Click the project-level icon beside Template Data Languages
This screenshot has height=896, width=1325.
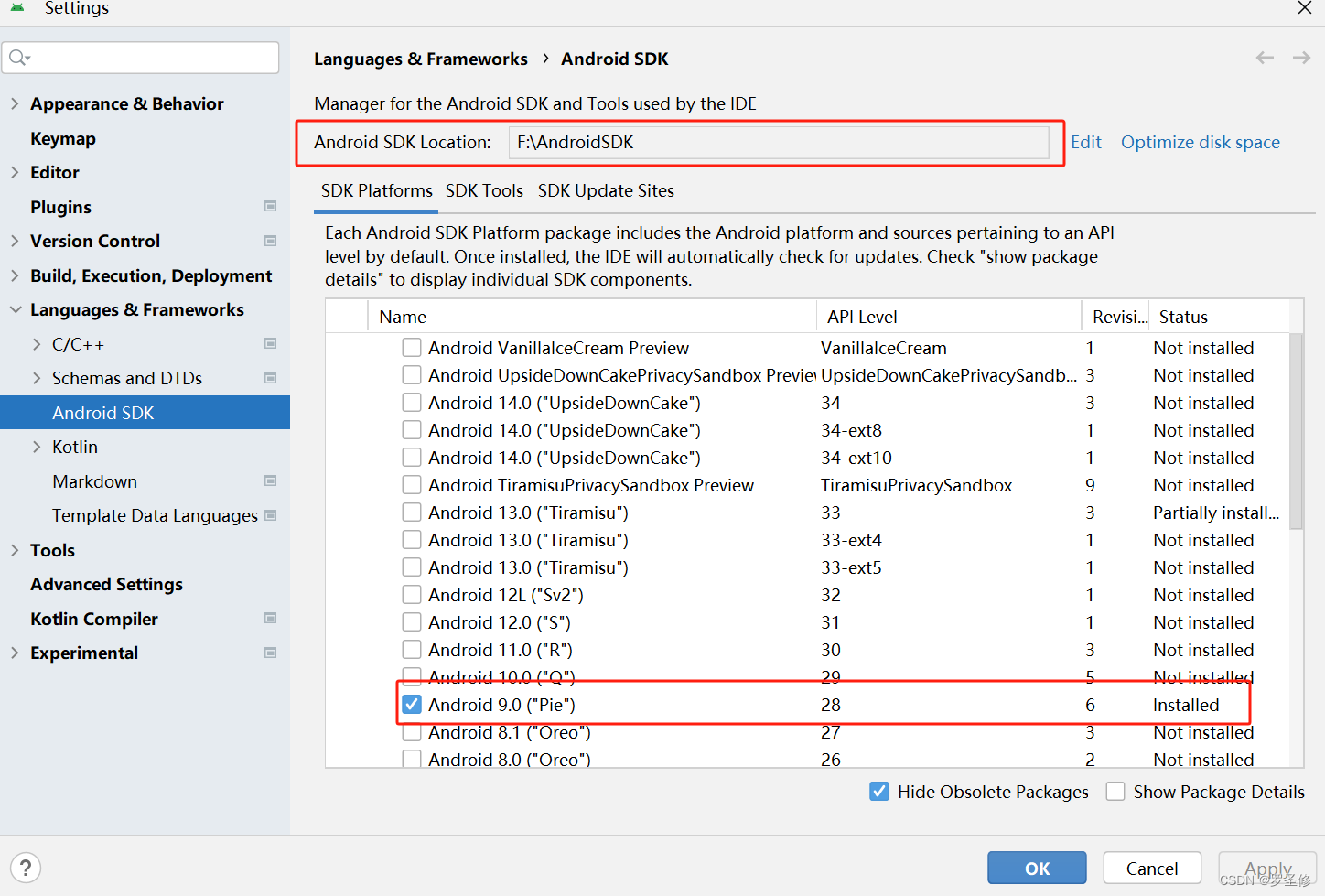[270, 515]
